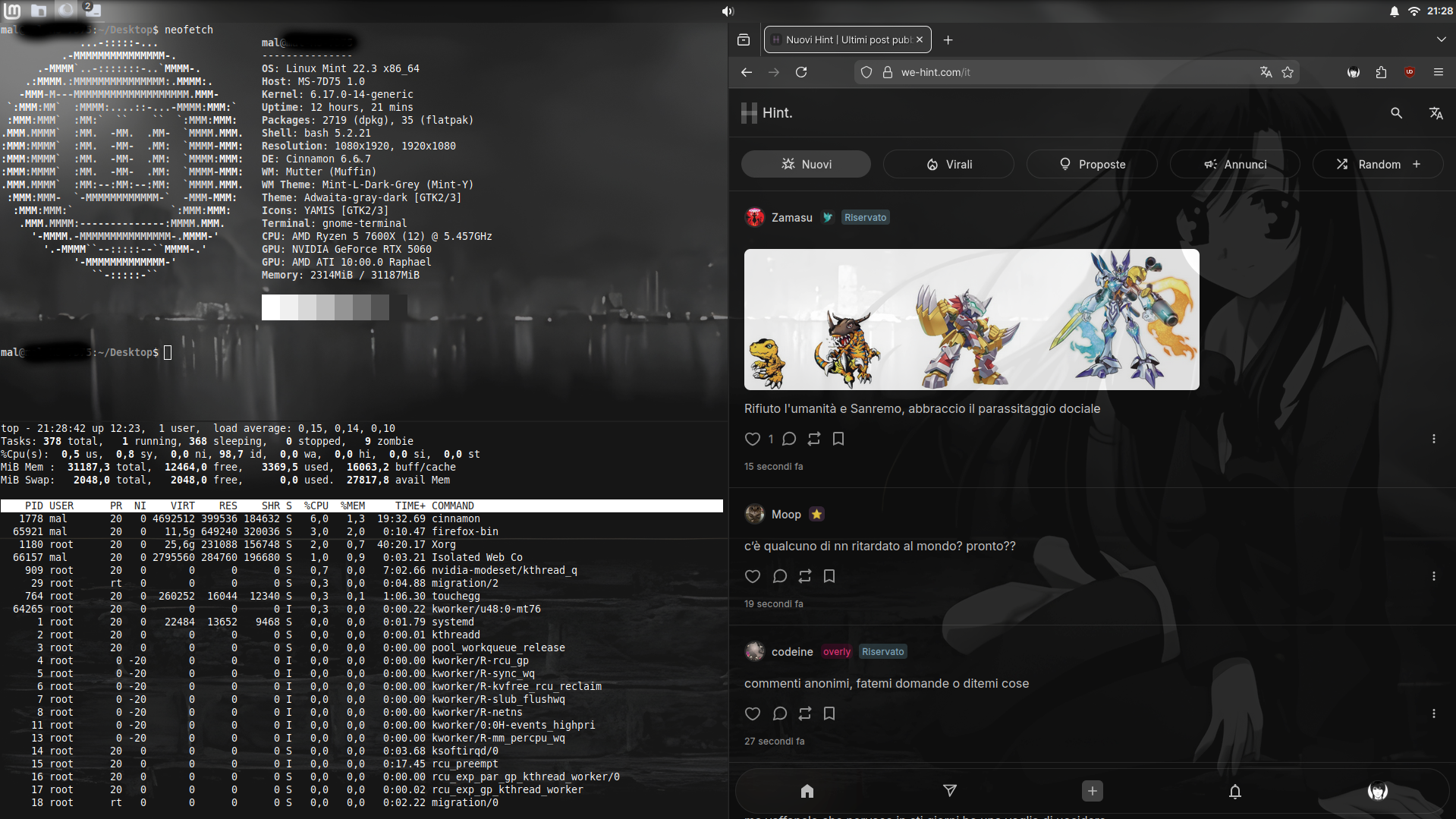Click the Annunci button

pyautogui.click(x=1234, y=164)
